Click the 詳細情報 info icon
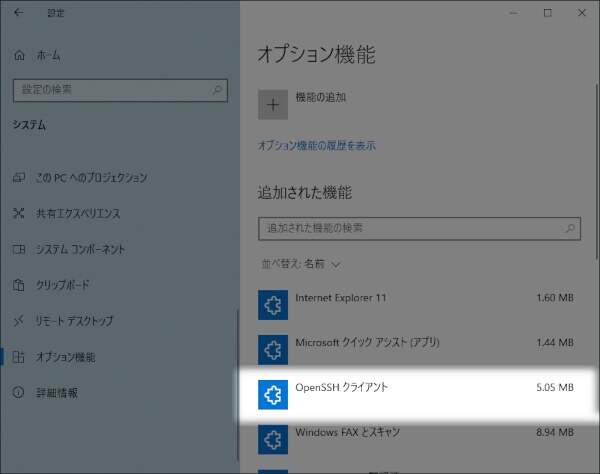Viewport: 600px width, 474px height. [18, 392]
